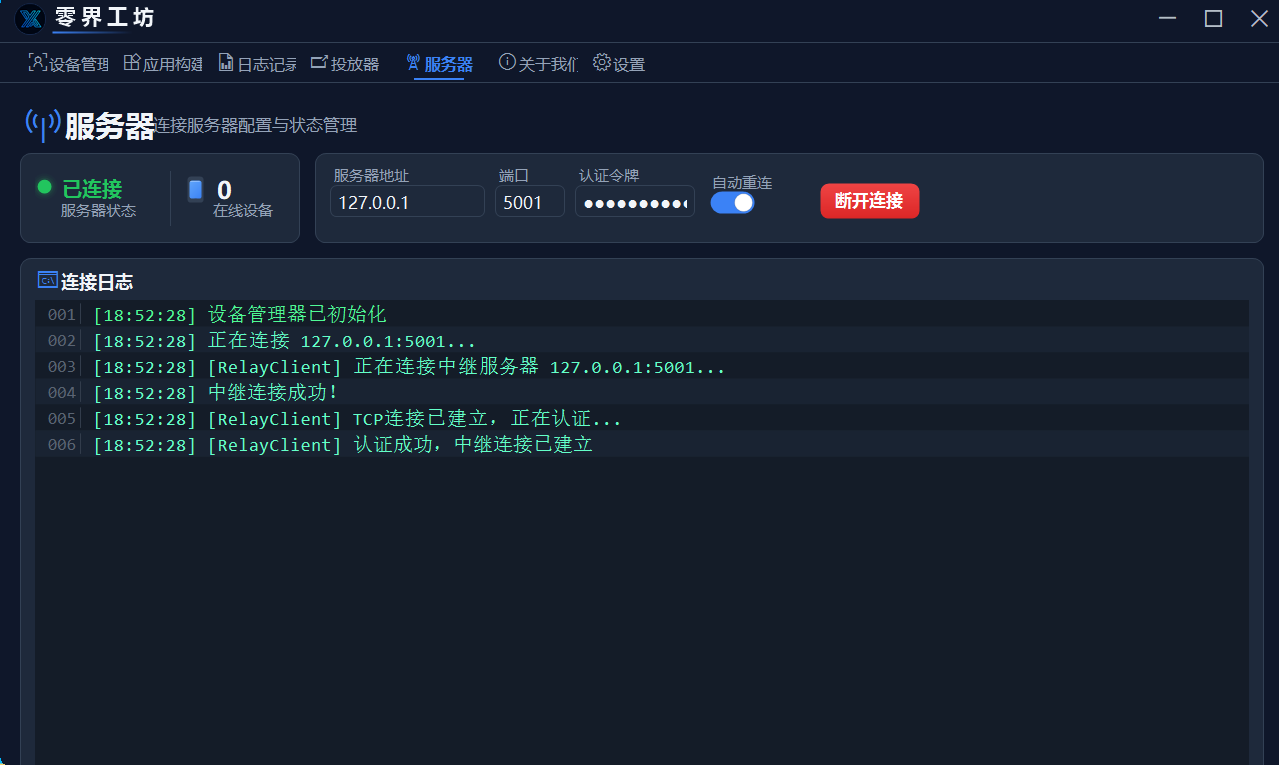Click the 服务器地址 input field
The width and height of the screenshot is (1279, 765).
click(407, 202)
